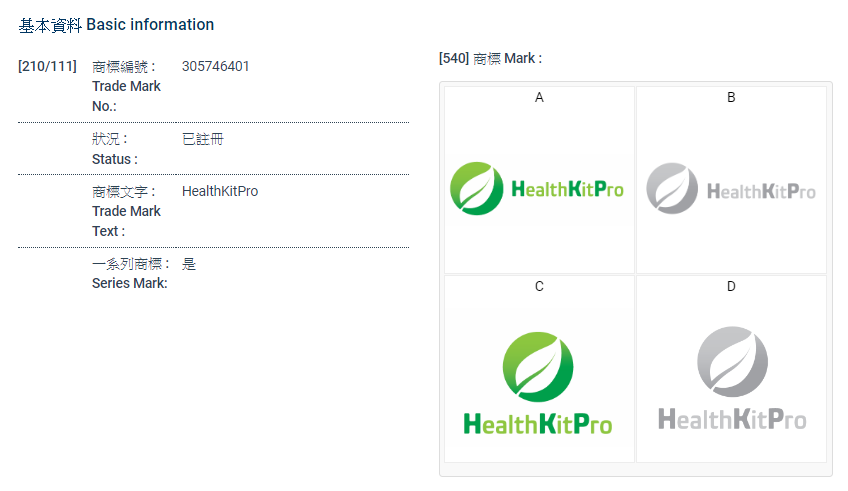Image resolution: width=848 pixels, height=491 pixels.
Task: Click the grey leaf icon in mark D
Action: [732, 361]
